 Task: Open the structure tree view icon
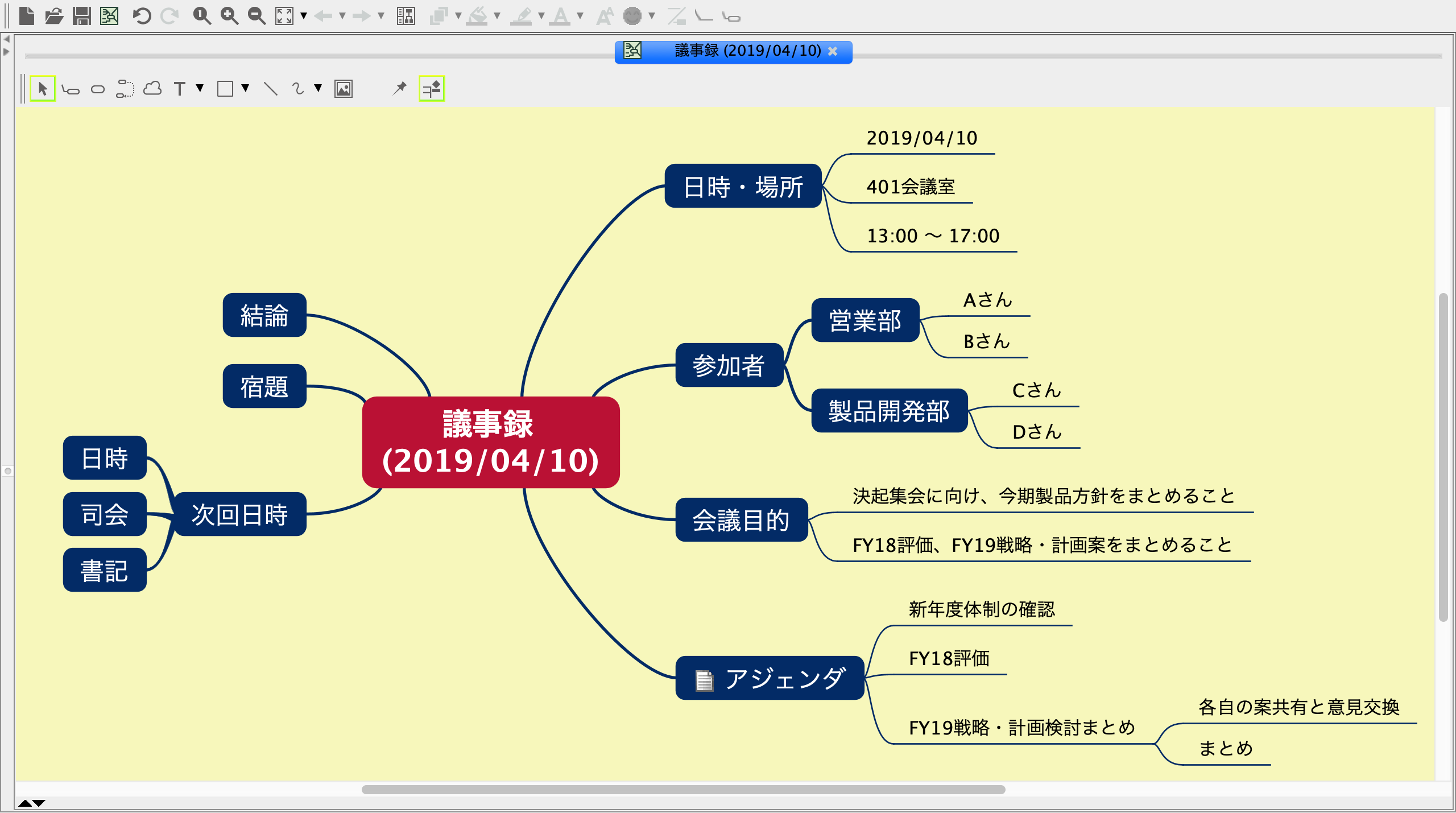click(406, 16)
